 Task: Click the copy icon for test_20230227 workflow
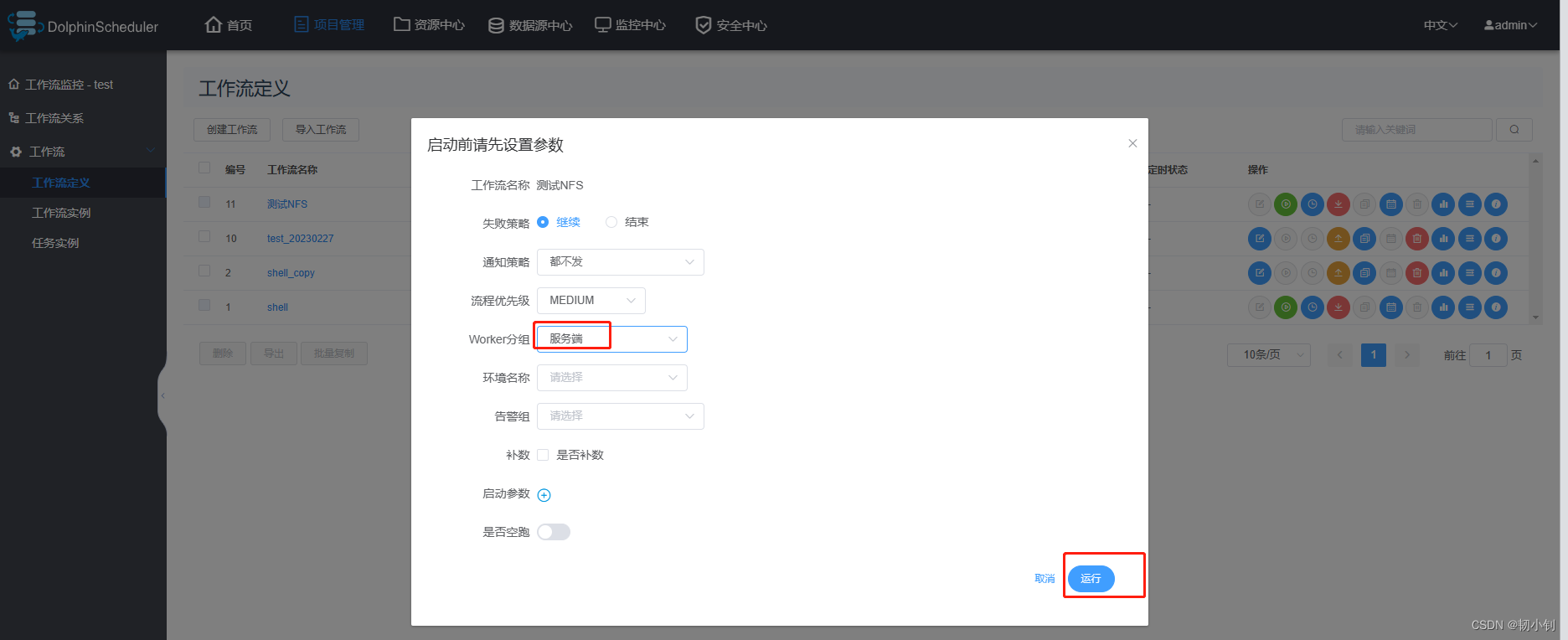pos(1364,239)
